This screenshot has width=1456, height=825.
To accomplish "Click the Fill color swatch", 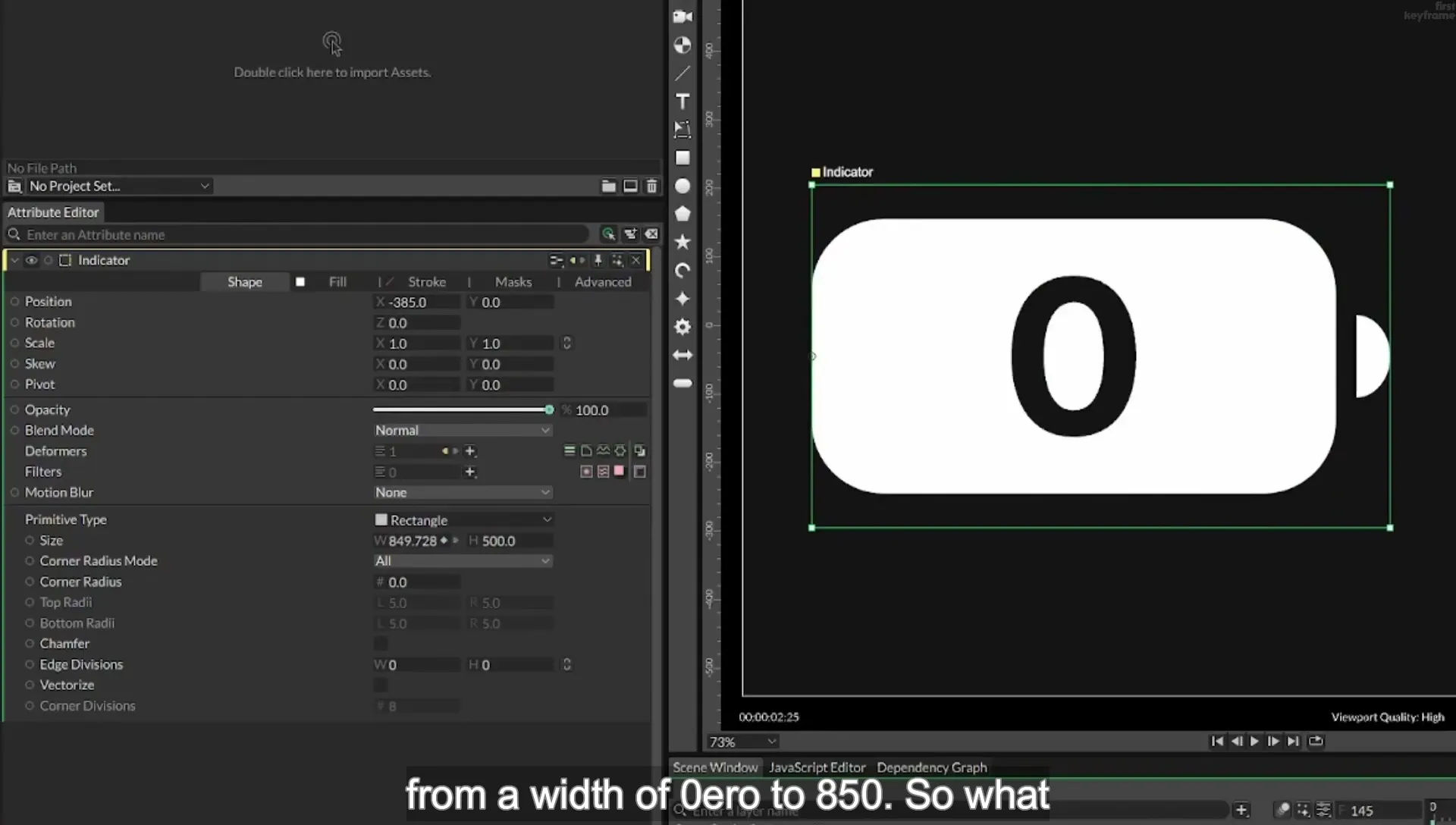I will point(300,282).
